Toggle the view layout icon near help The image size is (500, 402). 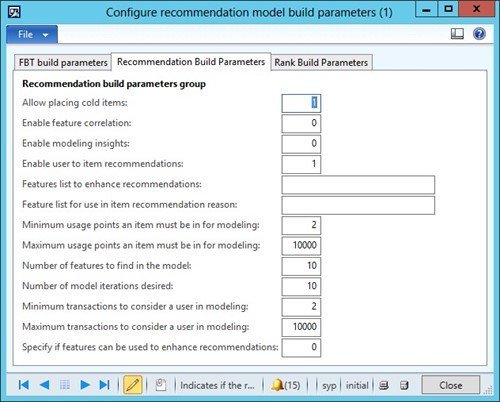tap(457, 34)
